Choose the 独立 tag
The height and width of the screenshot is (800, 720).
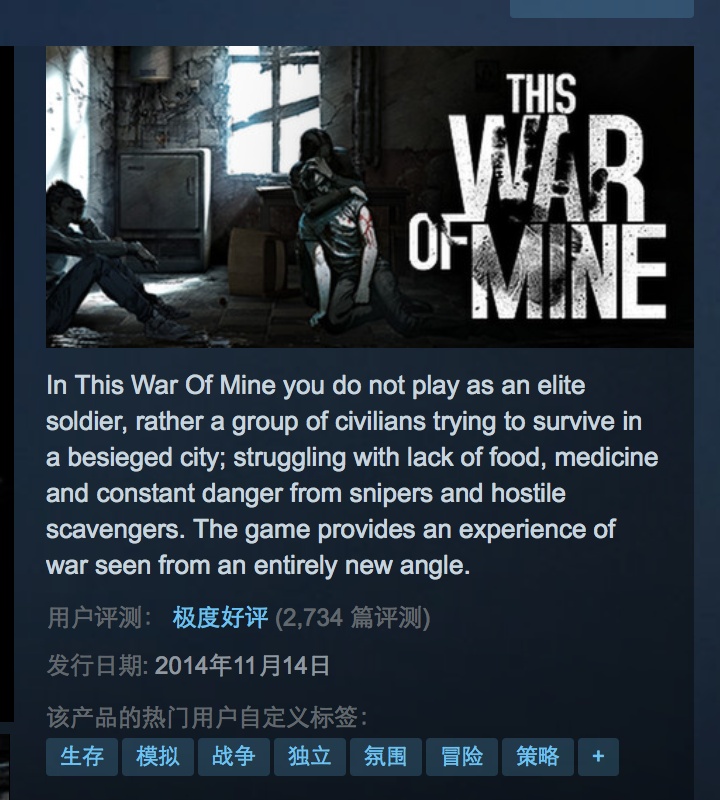tap(310, 757)
